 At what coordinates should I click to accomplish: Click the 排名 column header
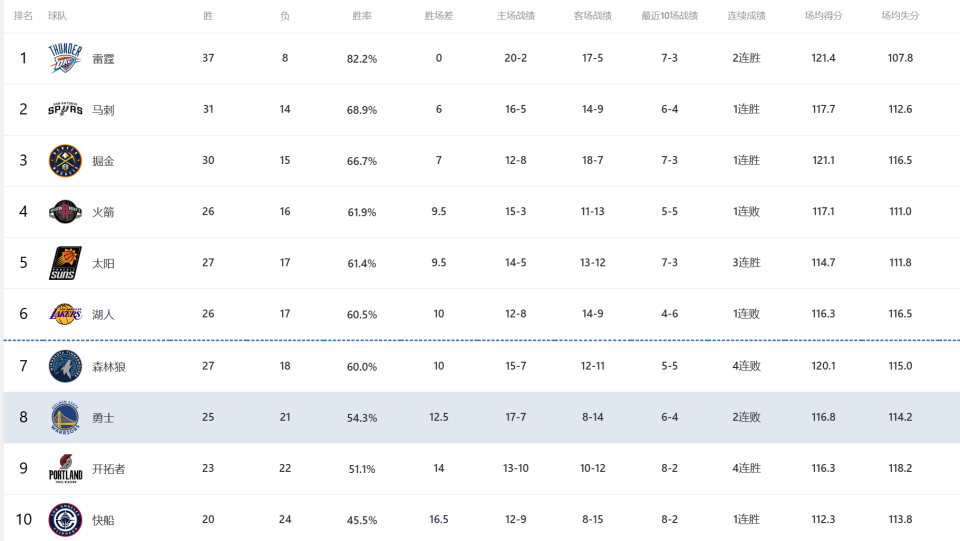[x=24, y=16]
